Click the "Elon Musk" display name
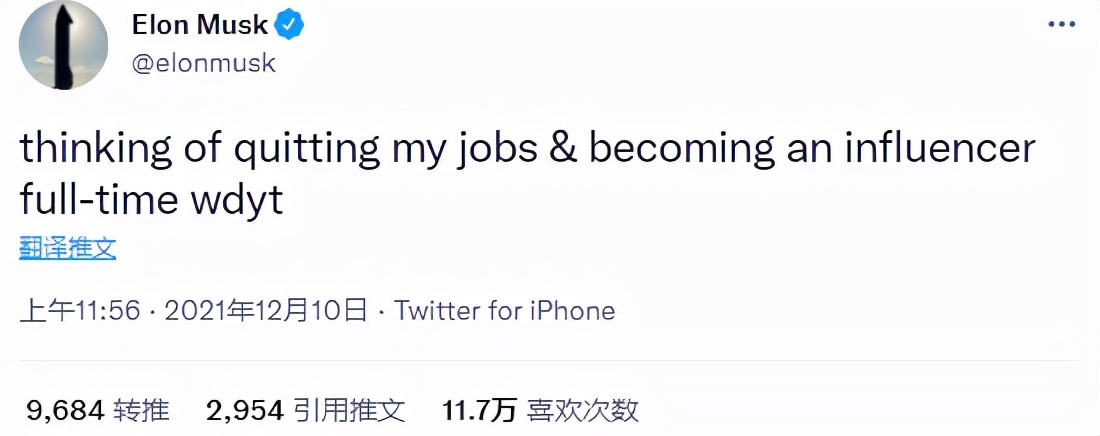Image resolution: width=1100 pixels, height=436 pixels. [x=201, y=27]
